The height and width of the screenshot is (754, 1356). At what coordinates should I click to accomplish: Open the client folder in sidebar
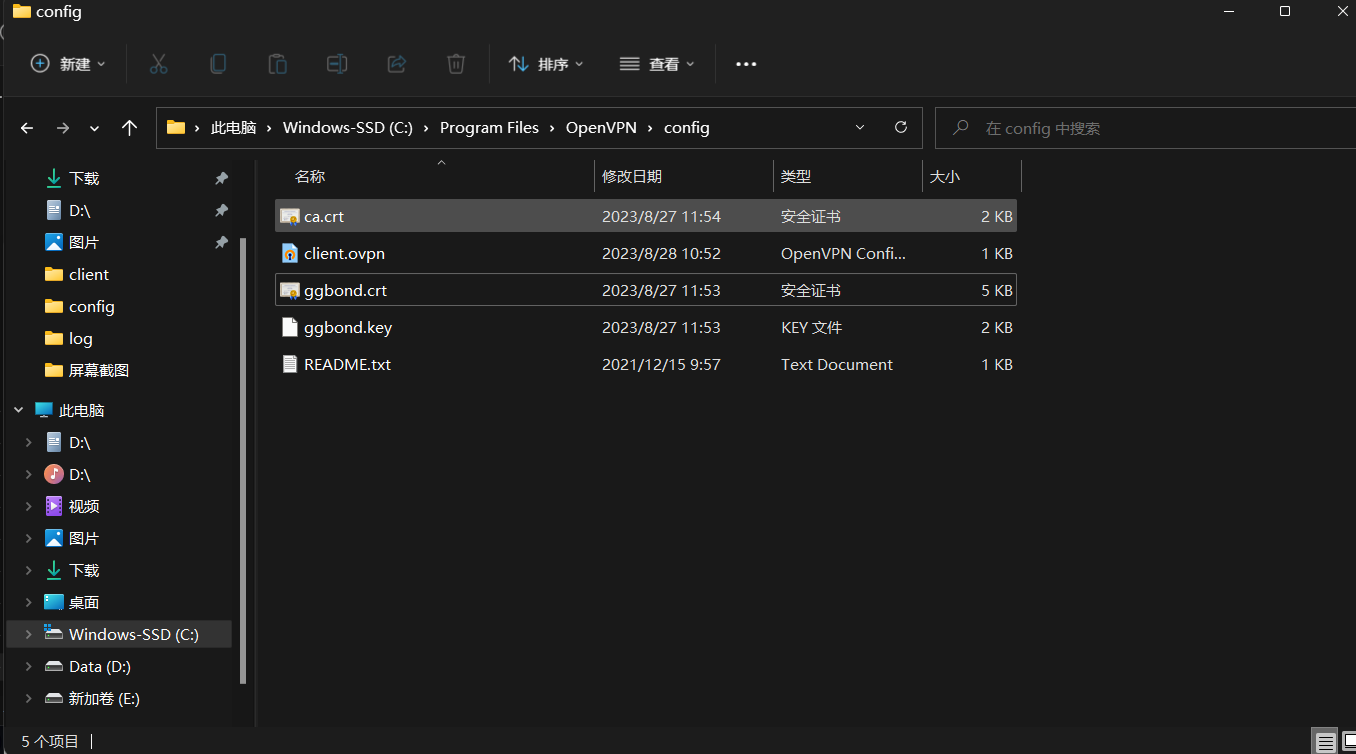(x=88, y=274)
